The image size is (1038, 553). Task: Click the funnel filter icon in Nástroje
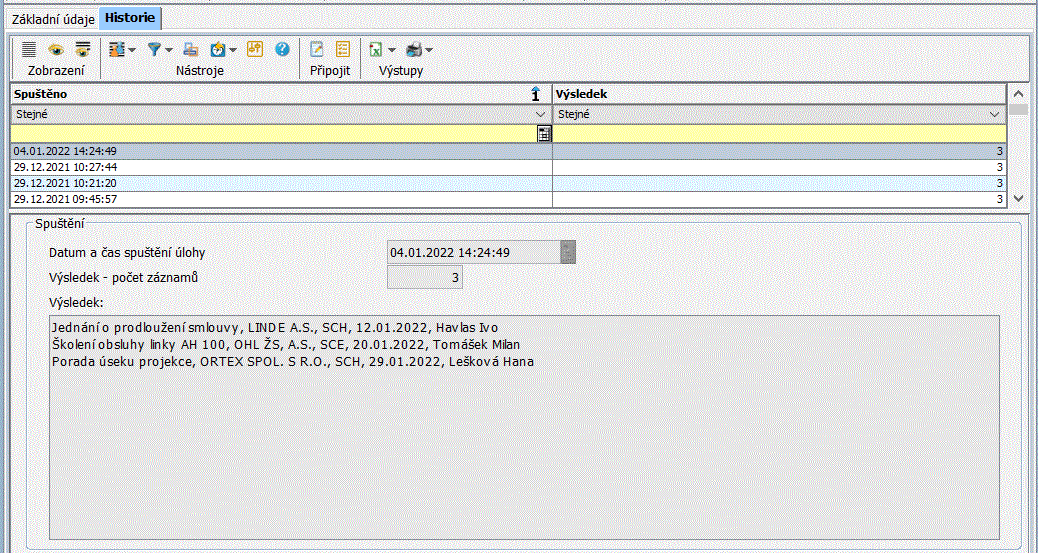coord(155,49)
